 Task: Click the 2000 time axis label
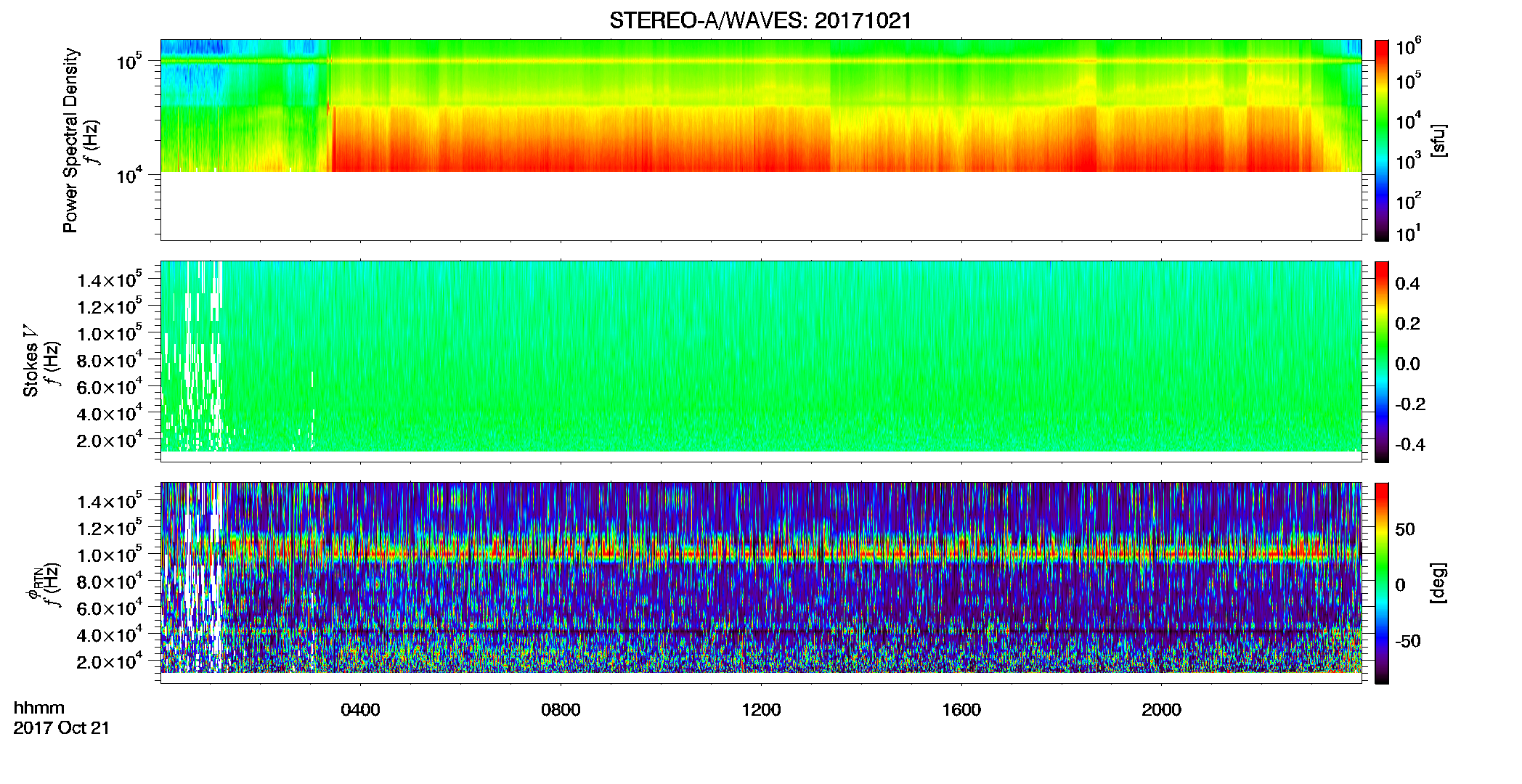tap(1161, 710)
